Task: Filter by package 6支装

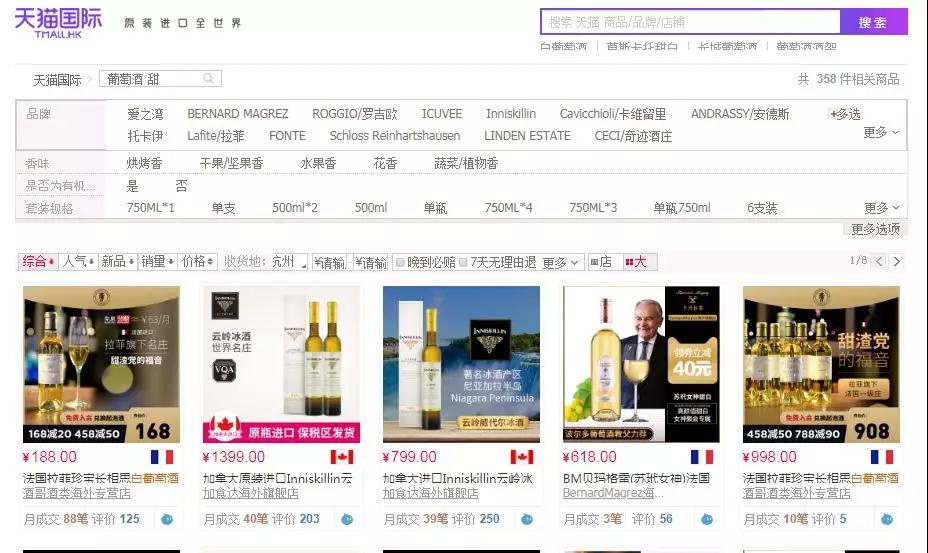Action: (762, 208)
